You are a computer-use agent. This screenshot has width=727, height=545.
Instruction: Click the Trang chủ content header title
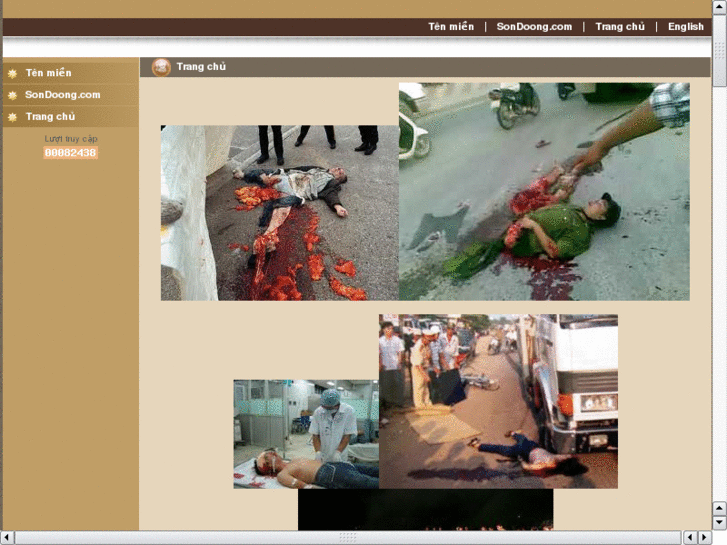click(x=201, y=67)
